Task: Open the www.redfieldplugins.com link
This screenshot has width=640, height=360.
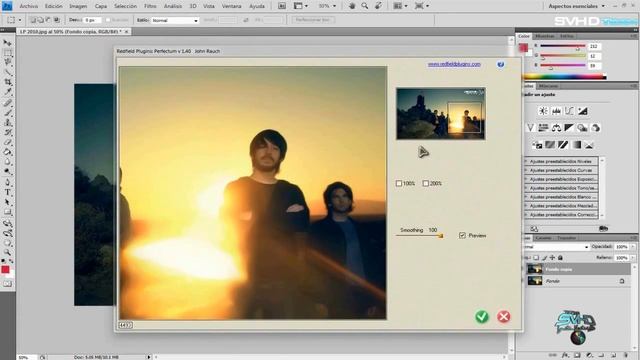Action: coord(454,64)
